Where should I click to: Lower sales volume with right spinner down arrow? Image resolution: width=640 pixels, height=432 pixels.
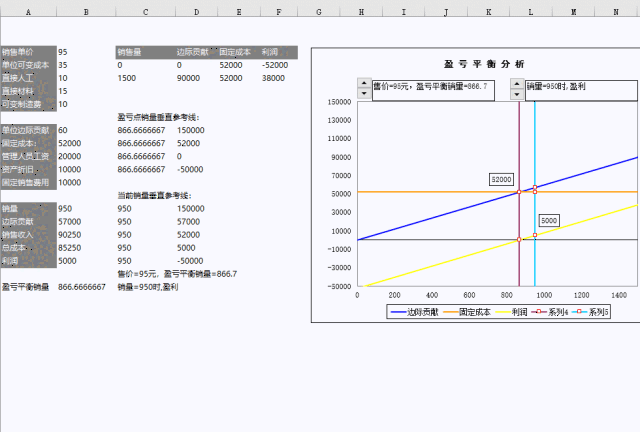517,94
